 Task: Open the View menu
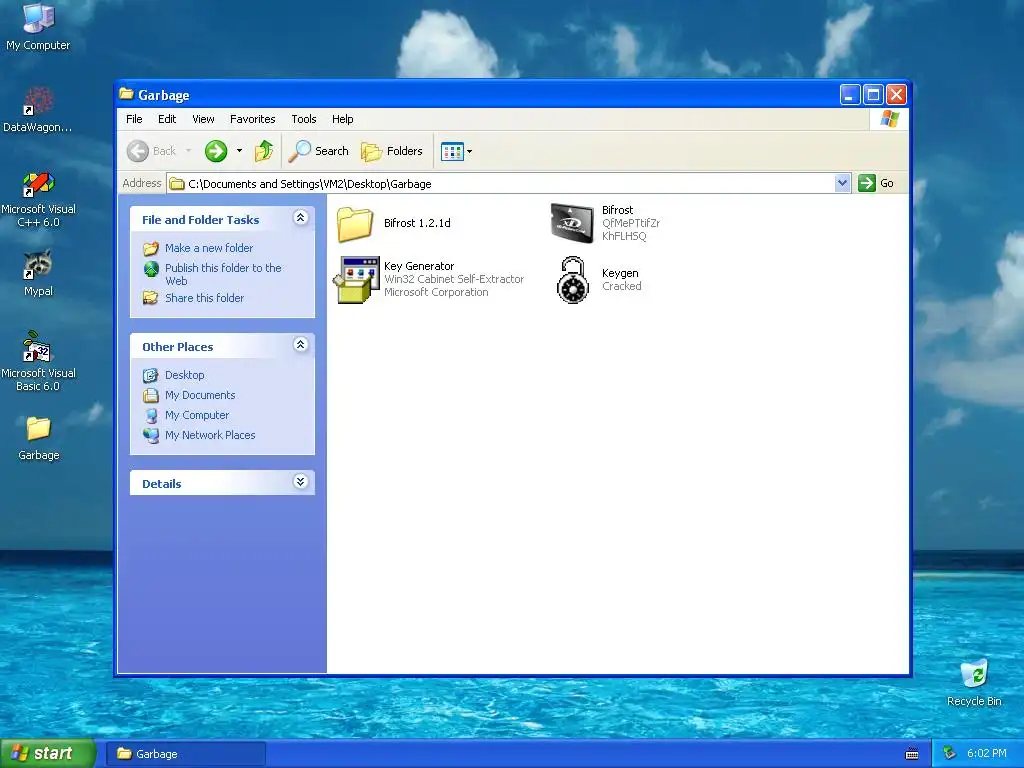(x=203, y=119)
